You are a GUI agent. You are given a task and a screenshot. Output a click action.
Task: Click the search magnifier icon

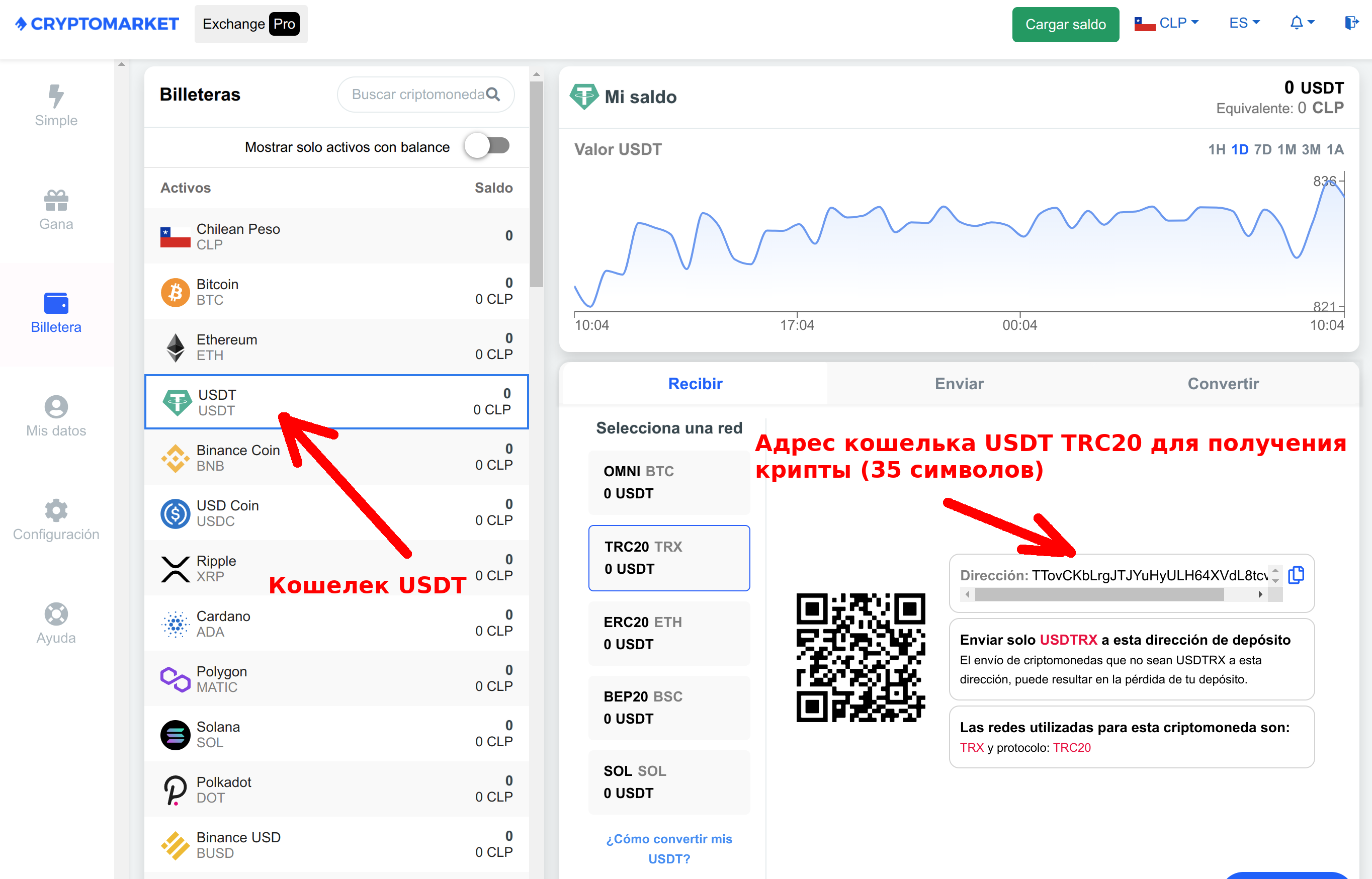pyautogui.click(x=492, y=94)
